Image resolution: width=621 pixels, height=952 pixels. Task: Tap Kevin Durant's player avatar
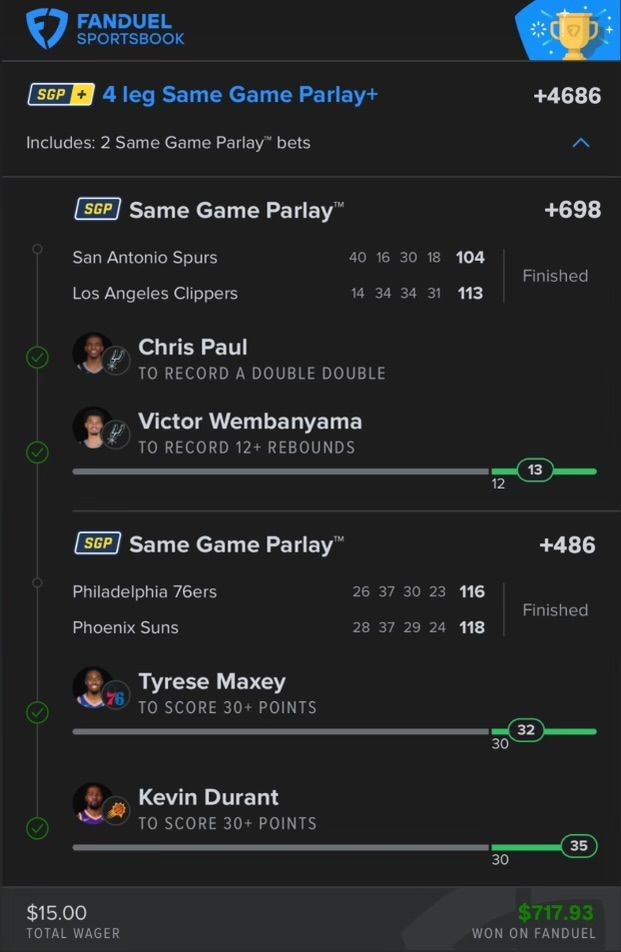[x=92, y=803]
